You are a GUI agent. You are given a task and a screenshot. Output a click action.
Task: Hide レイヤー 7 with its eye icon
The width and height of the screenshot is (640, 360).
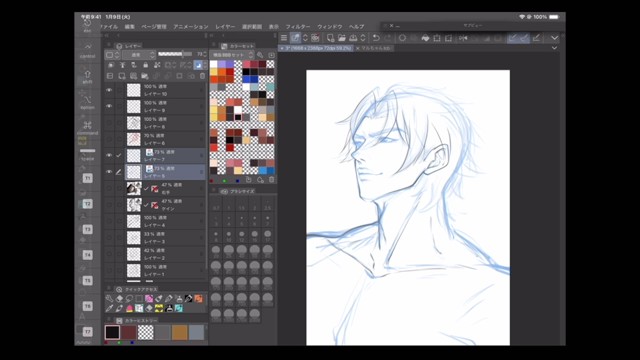pos(109,156)
